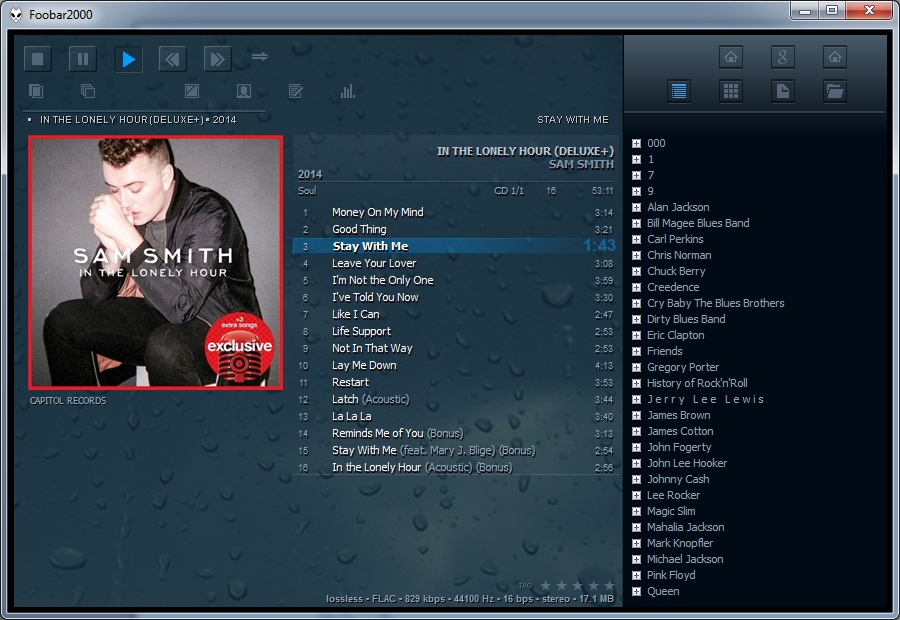Open the folder browser icon
900x620 pixels.
click(x=835, y=91)
